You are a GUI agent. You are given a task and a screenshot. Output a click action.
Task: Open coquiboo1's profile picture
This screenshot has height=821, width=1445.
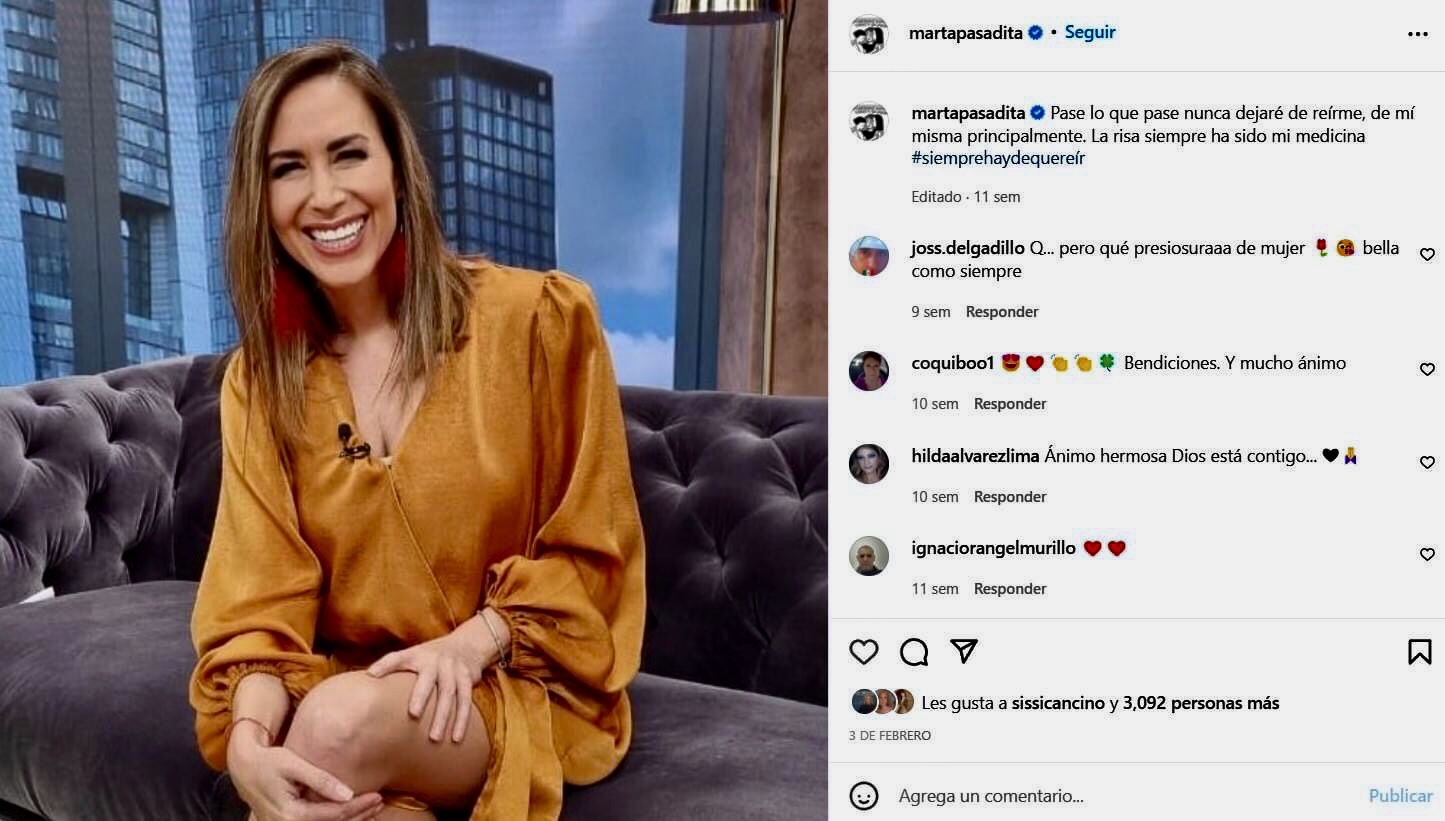click(x=869, y=371)
